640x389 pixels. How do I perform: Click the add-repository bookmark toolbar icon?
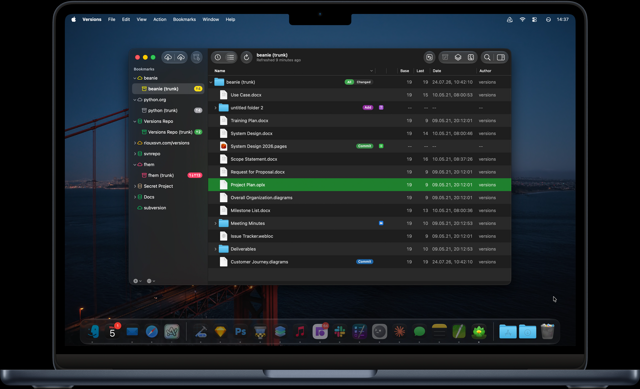197,58
